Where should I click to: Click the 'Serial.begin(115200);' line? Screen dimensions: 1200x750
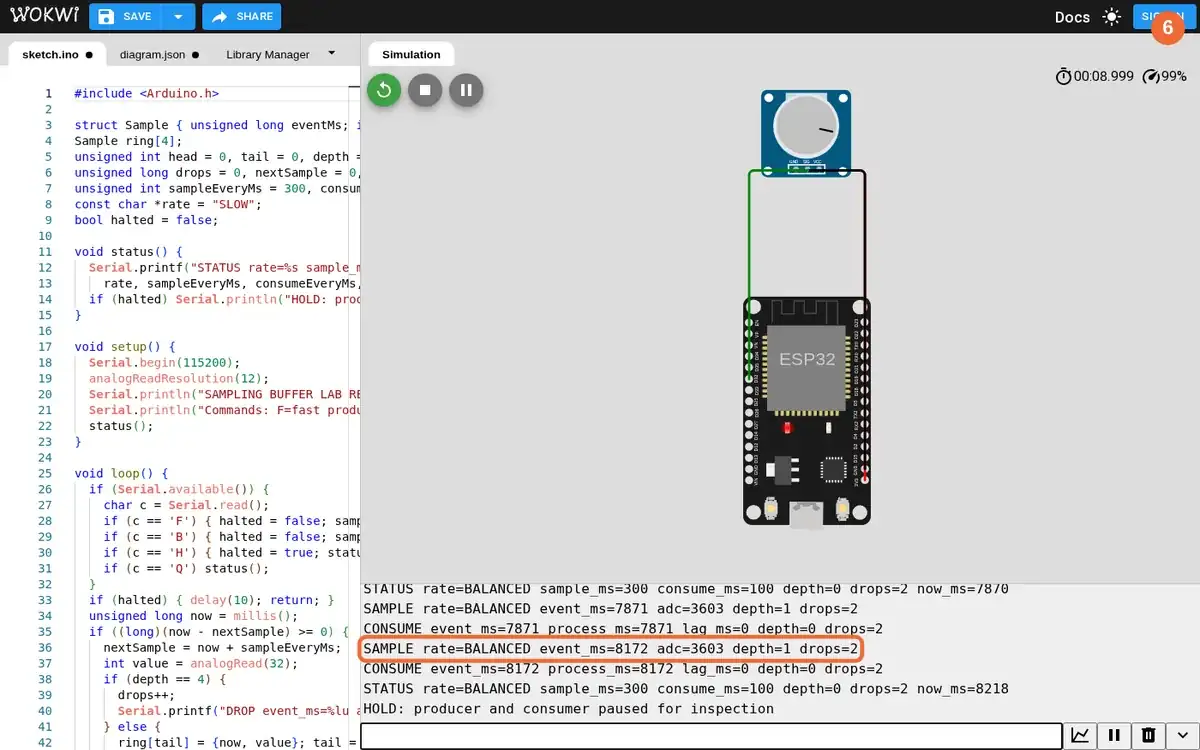pyautogui.click(x=164, y=363)
